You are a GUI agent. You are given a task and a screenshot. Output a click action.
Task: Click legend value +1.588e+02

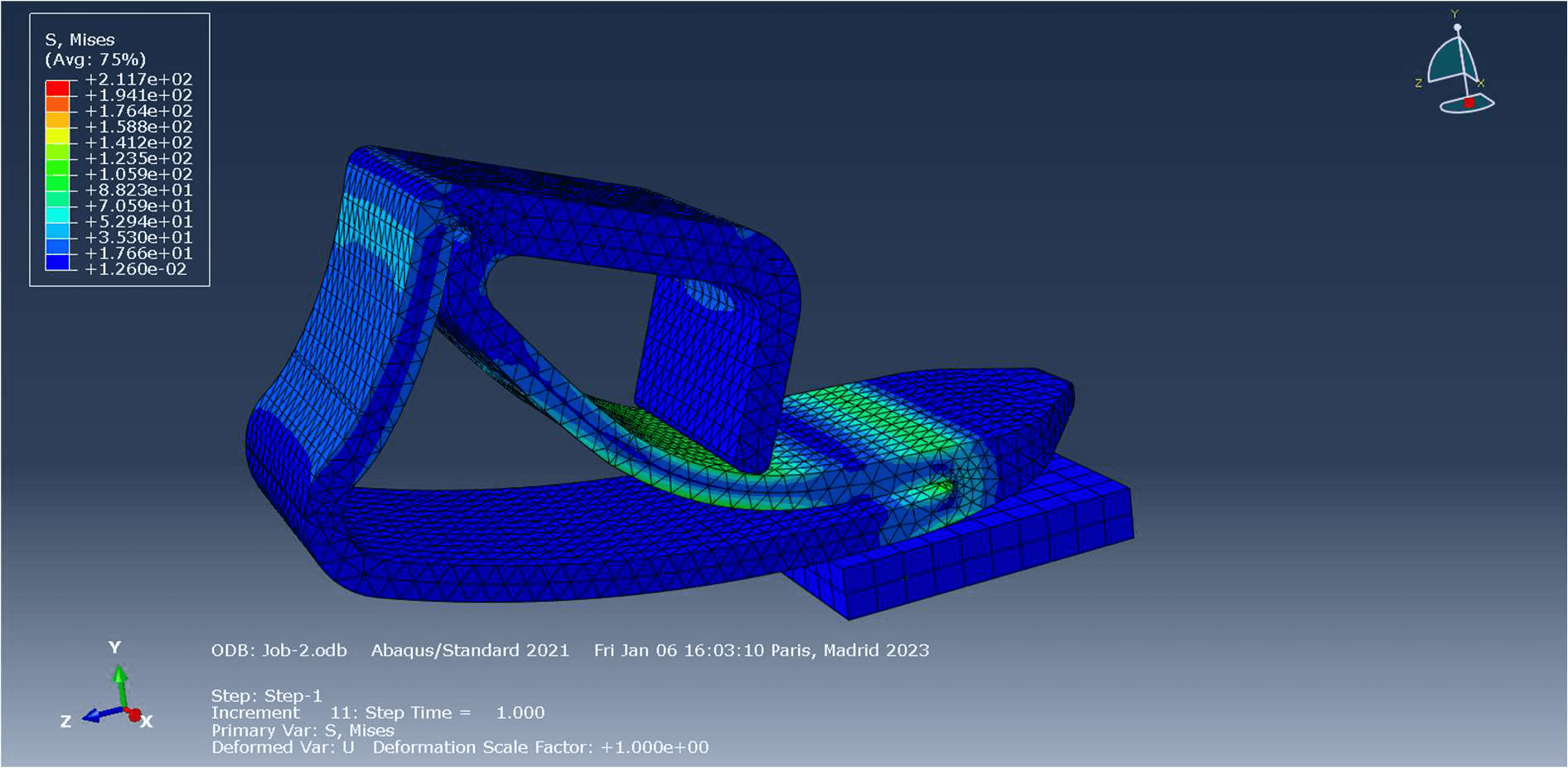138,127
